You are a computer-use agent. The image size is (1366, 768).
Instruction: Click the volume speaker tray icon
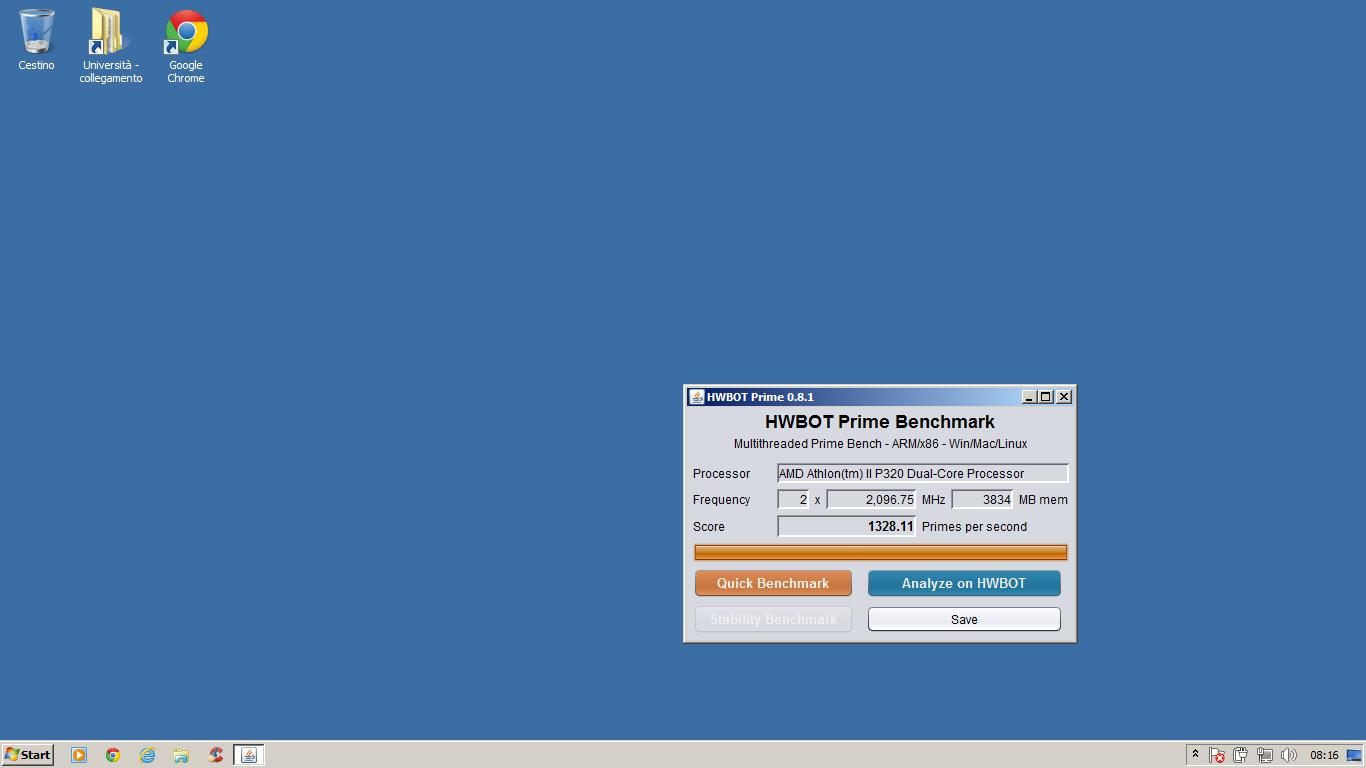click(1289, 755)
